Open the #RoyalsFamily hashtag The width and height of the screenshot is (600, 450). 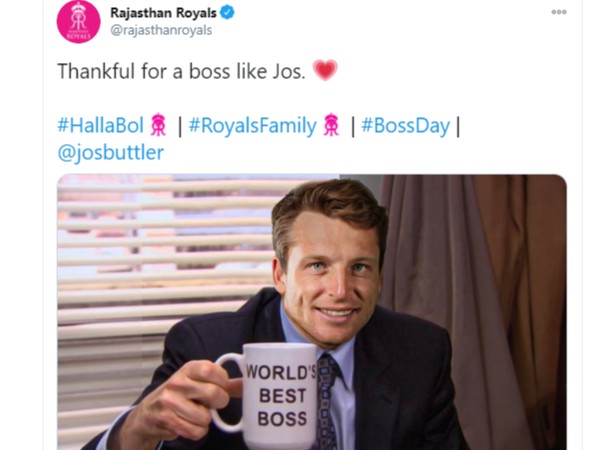tap(253, 126)
